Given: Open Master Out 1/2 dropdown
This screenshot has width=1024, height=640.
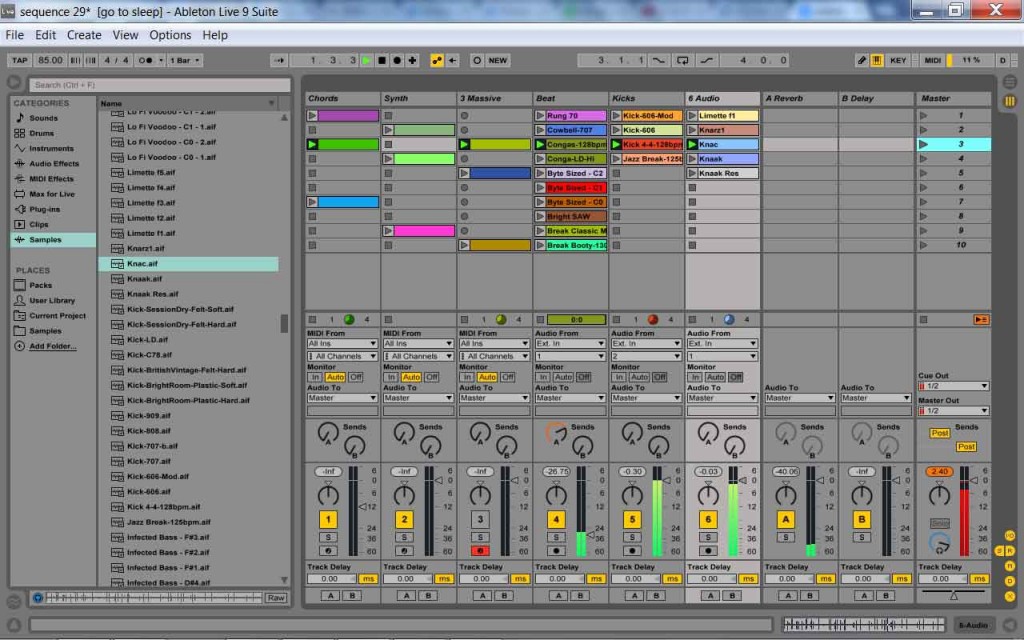Looking at the screenshot, I should pos(953,411).
